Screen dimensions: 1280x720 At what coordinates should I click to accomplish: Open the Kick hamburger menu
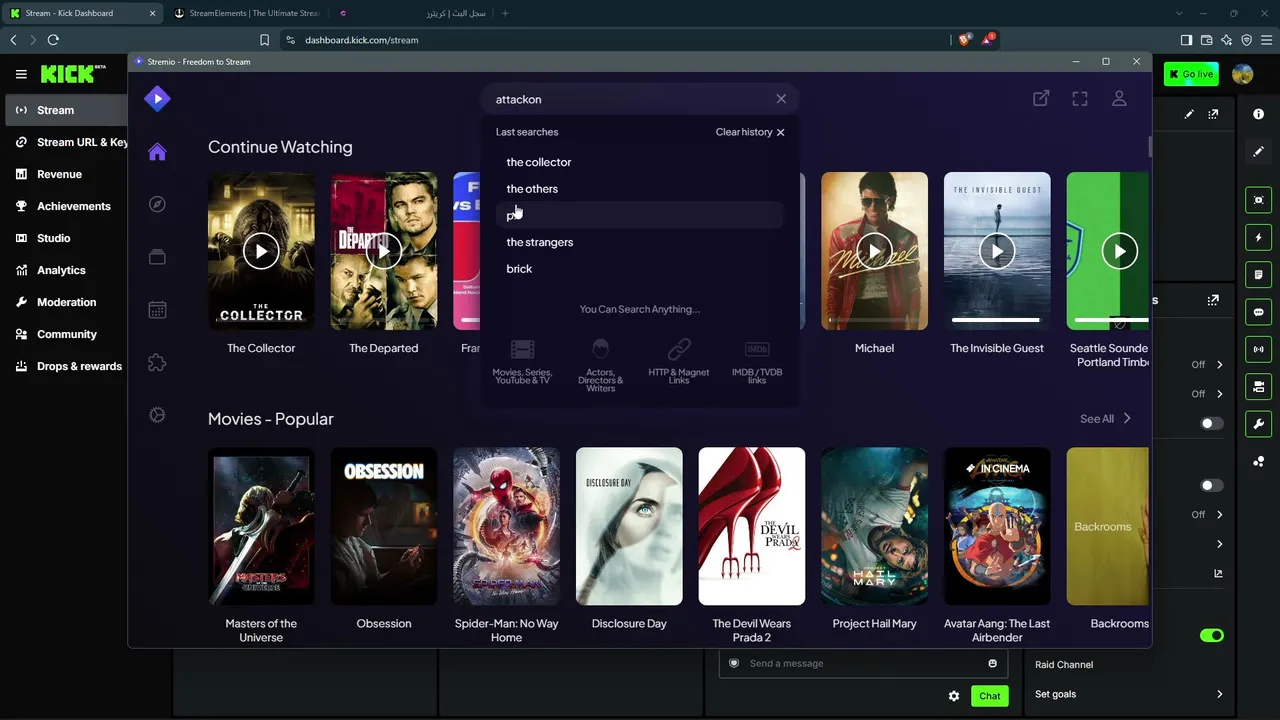[21, 74]
